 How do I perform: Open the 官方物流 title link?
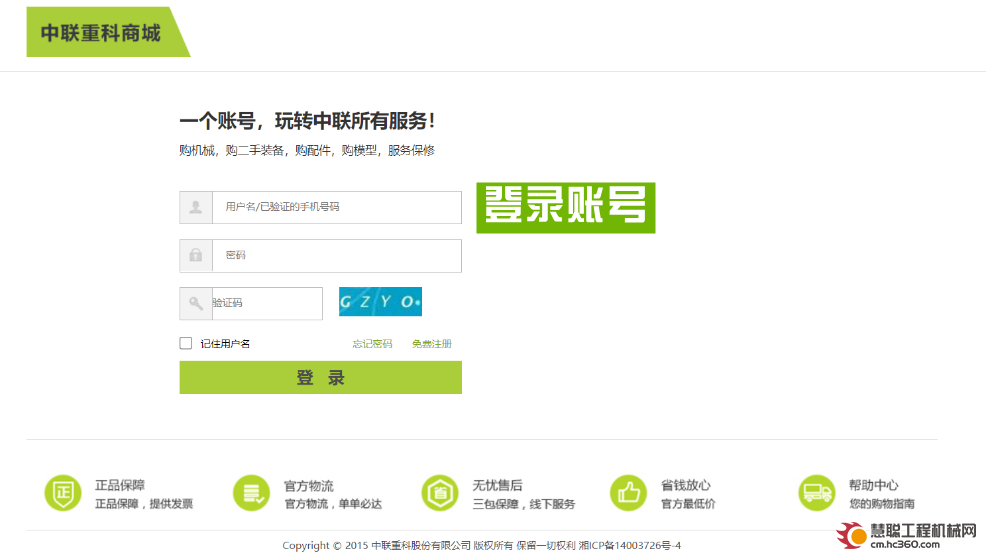pyautogui.click(x=309, y=485)
